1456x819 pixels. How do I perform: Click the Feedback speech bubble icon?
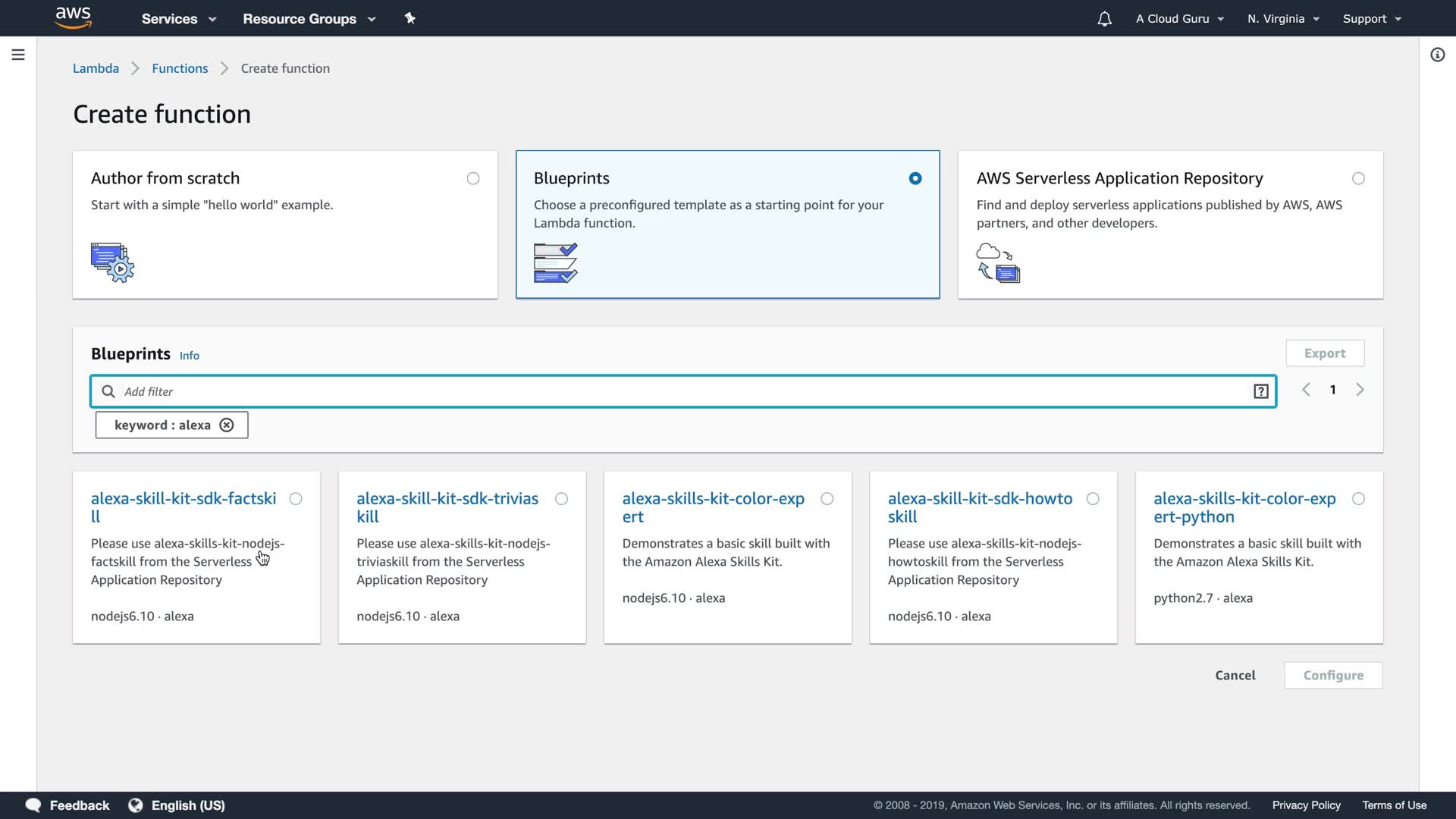tap(33, 805)
